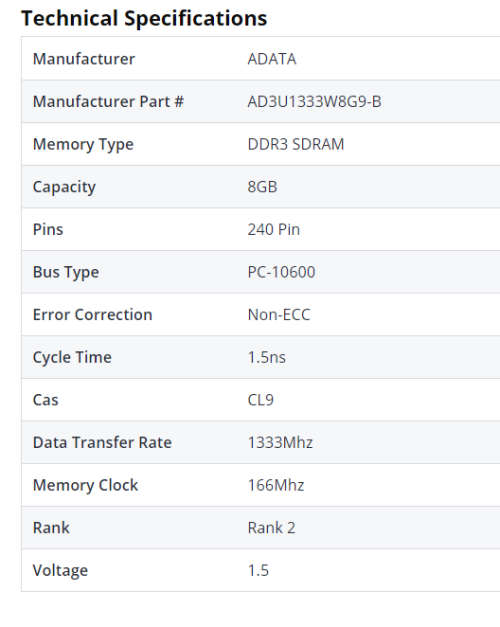Click the 1333Mhz data transfer rate

(x=280, y=443)
